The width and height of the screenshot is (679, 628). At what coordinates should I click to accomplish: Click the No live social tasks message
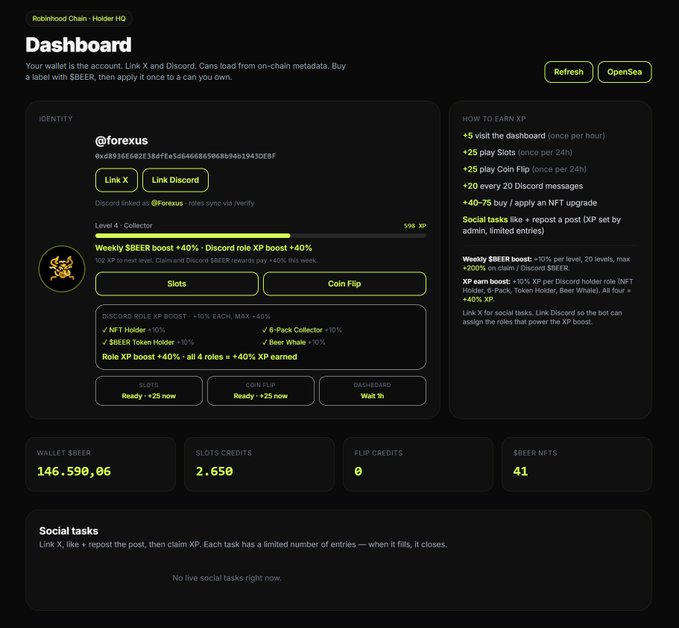tap(227, 578)
